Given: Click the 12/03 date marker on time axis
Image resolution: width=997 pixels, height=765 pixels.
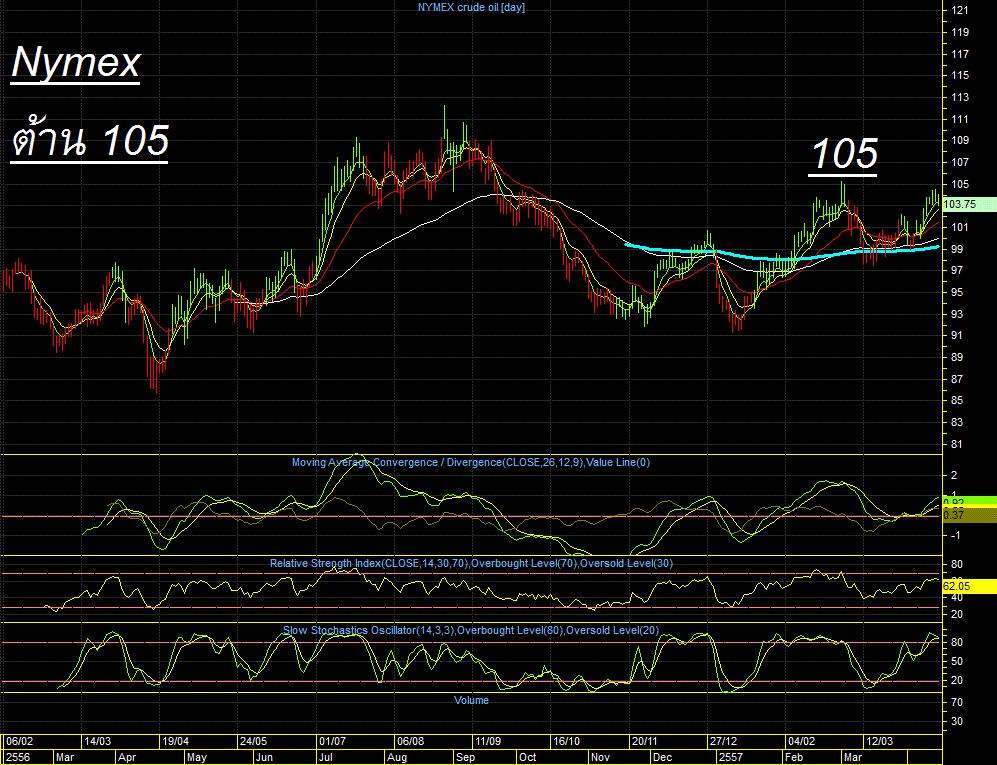Looking at the screenshot, I should pos(879,741).
